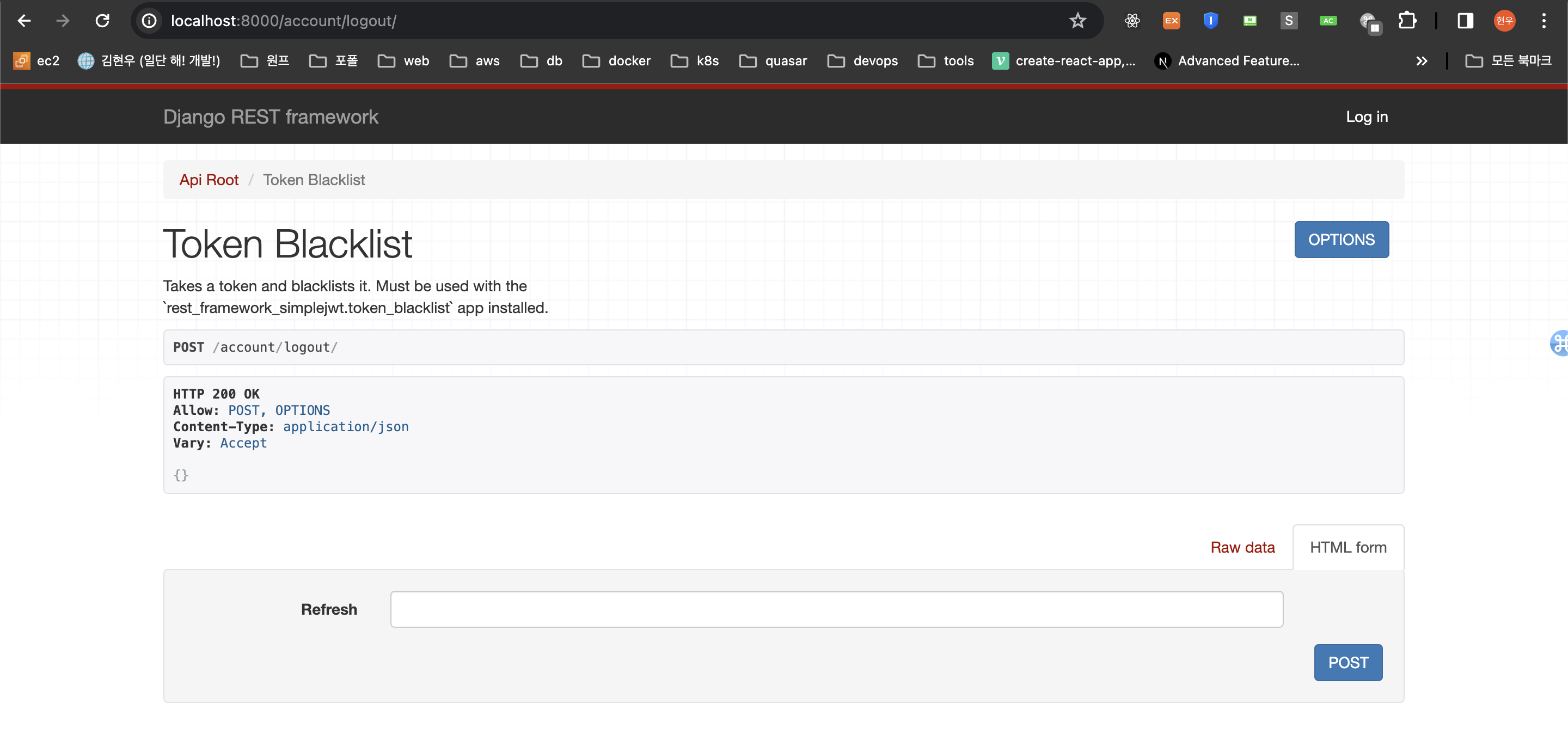Image resolution: width=1568 pixels, height=747 pixels.
Task: Submit the form with POST button
Action: pyautogui.click(x=1347, y=663)
